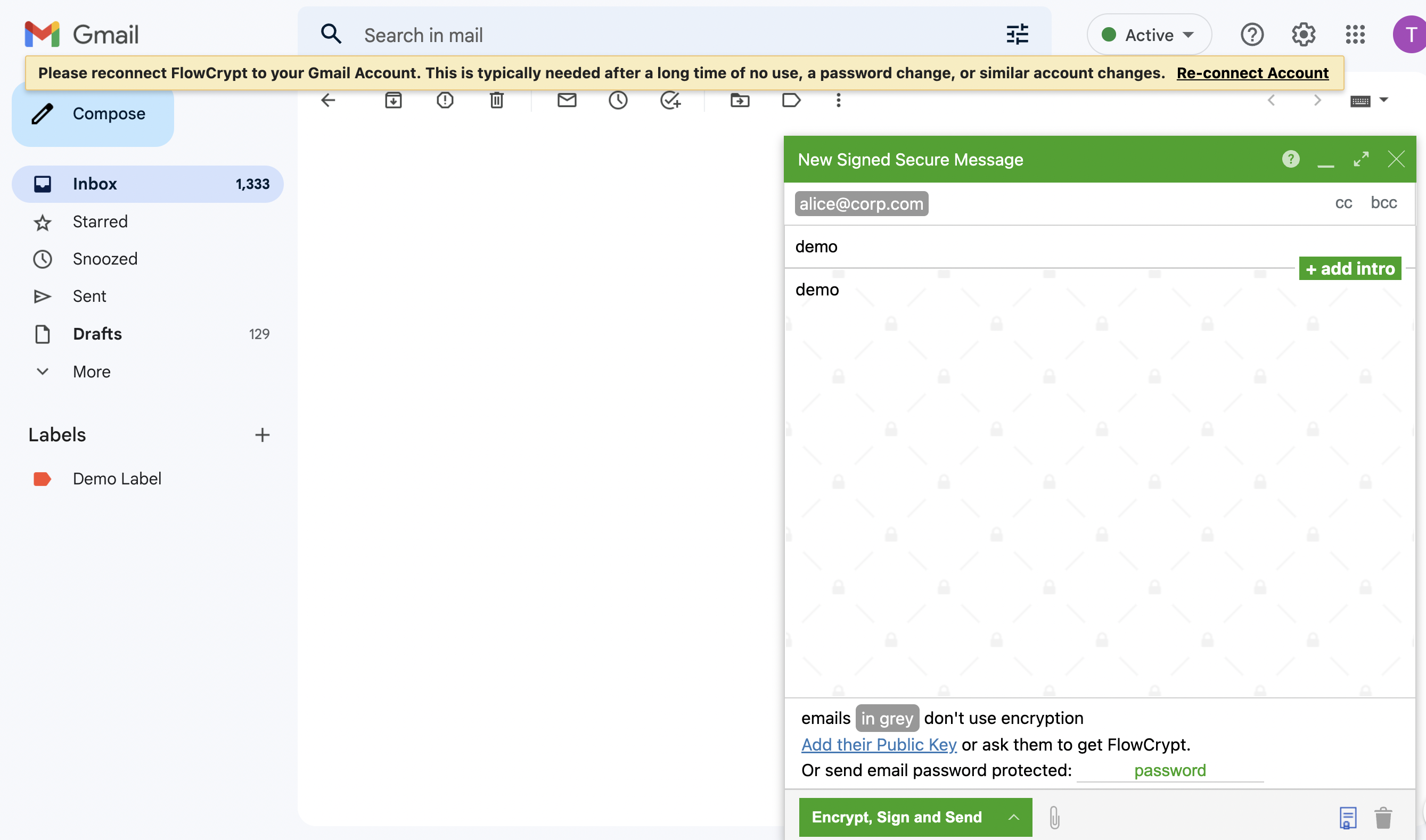Image resolution: width=1426 pixels, height=840 pixels.
Task: Click Add their Public Key link
Action: (x=878, y=744)
